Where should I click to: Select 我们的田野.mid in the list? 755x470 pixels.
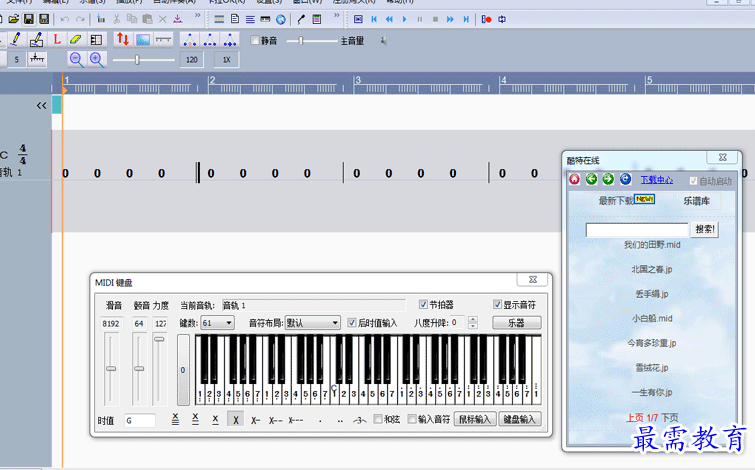pos(652,245)
